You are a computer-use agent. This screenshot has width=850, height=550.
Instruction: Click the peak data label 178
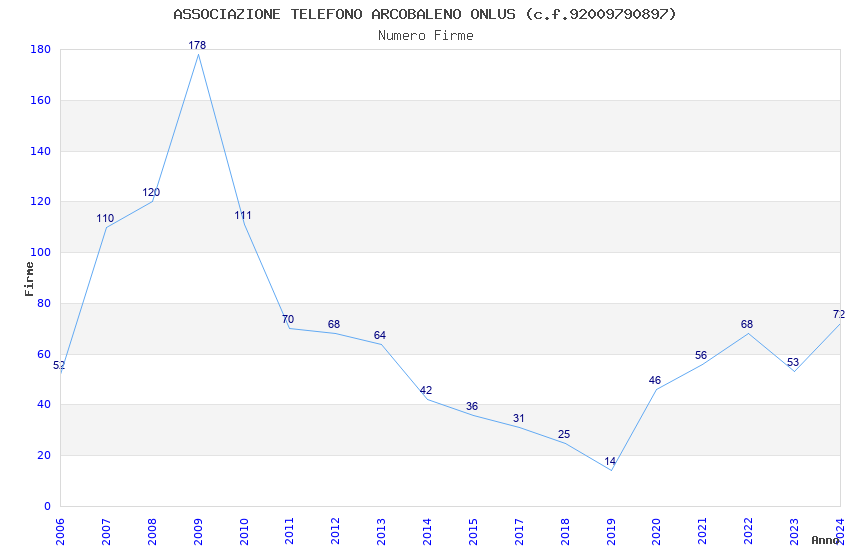(x=197, y=46)
